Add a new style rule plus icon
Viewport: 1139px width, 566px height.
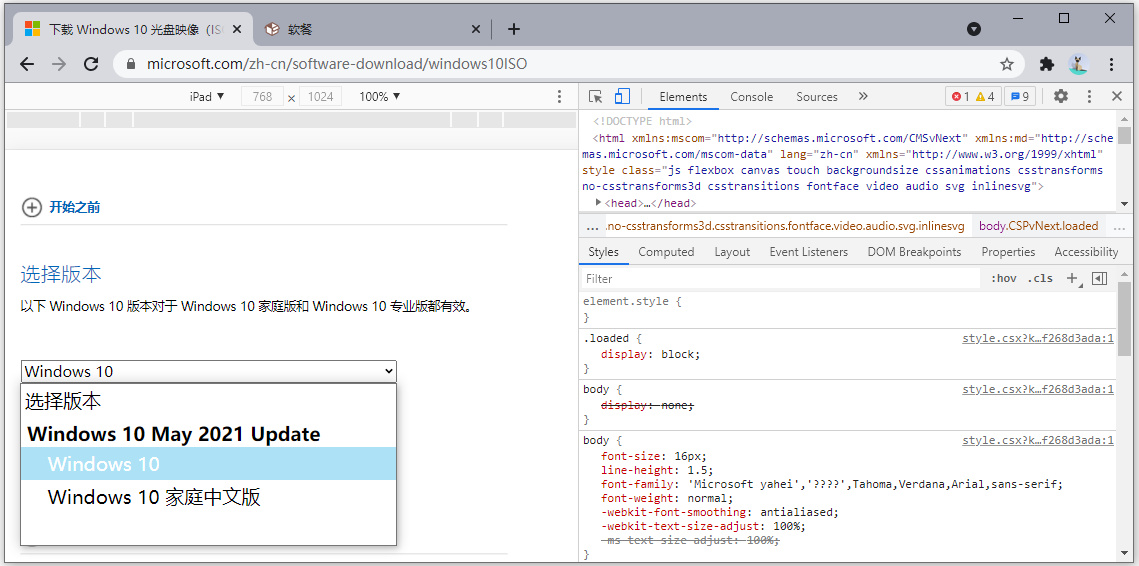coord(1071,279)
